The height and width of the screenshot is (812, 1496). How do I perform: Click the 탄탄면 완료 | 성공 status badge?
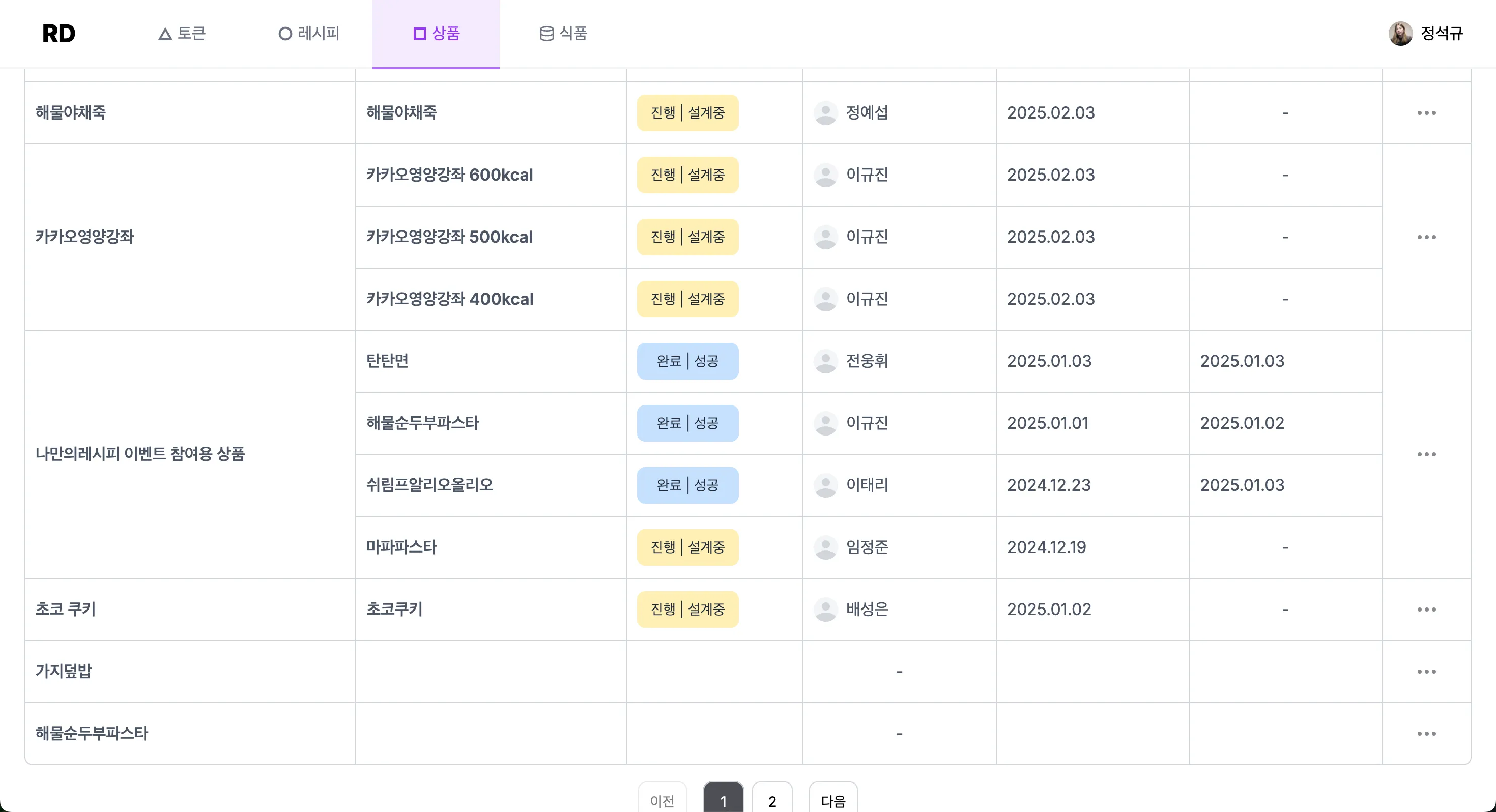pos(687,361)
